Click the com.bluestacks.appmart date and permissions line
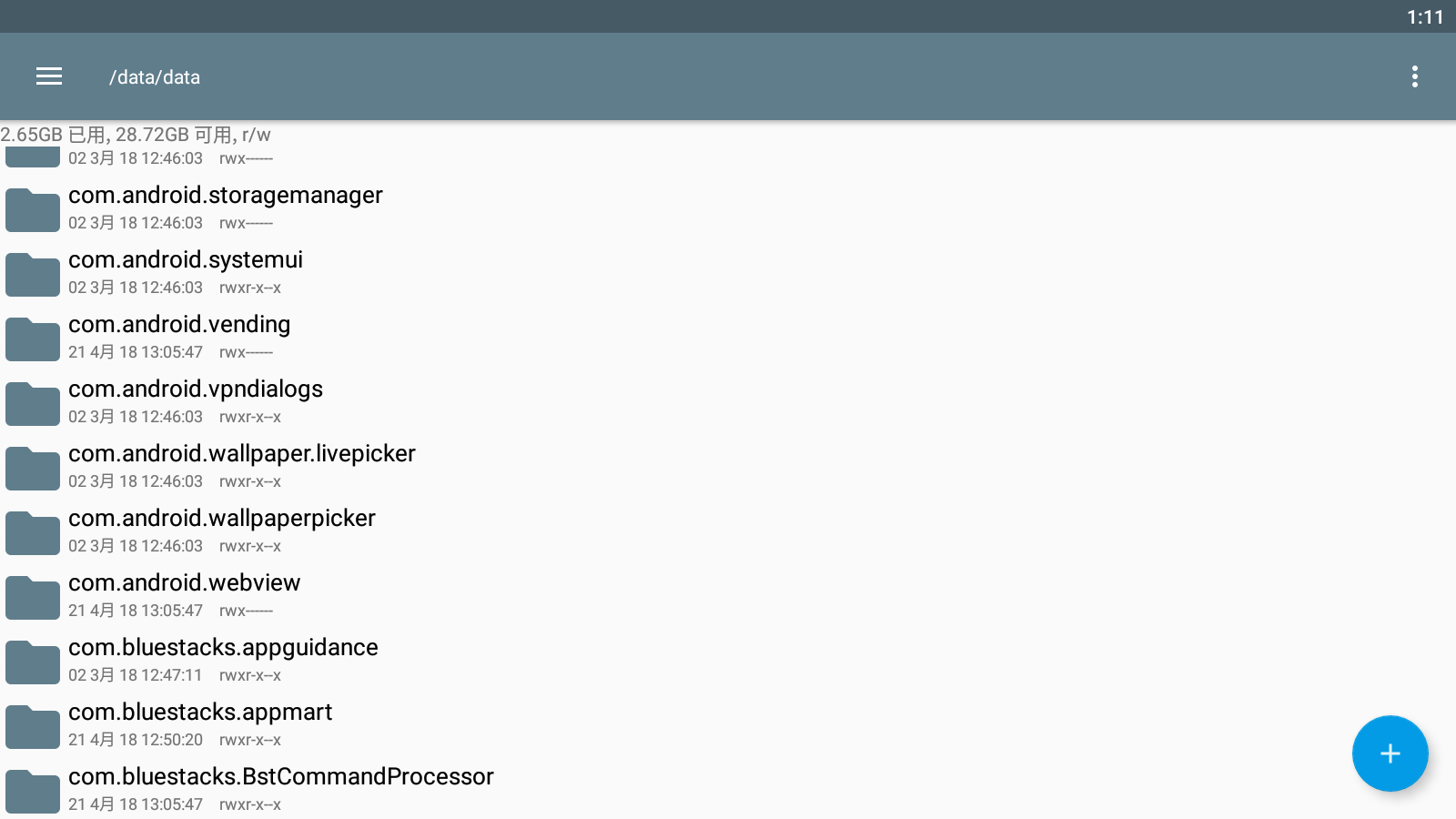 click(174, 740)
